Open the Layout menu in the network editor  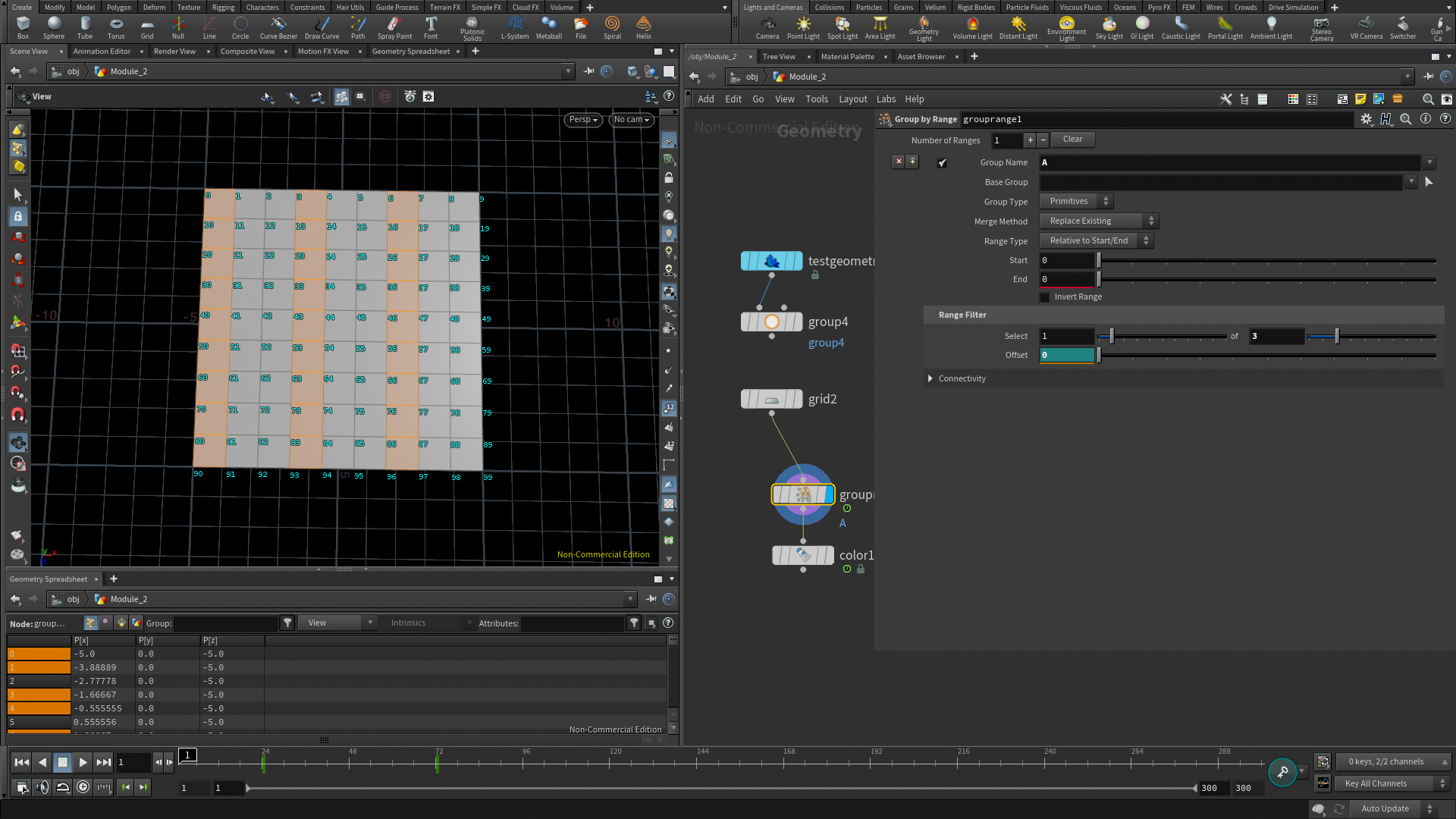852,99
